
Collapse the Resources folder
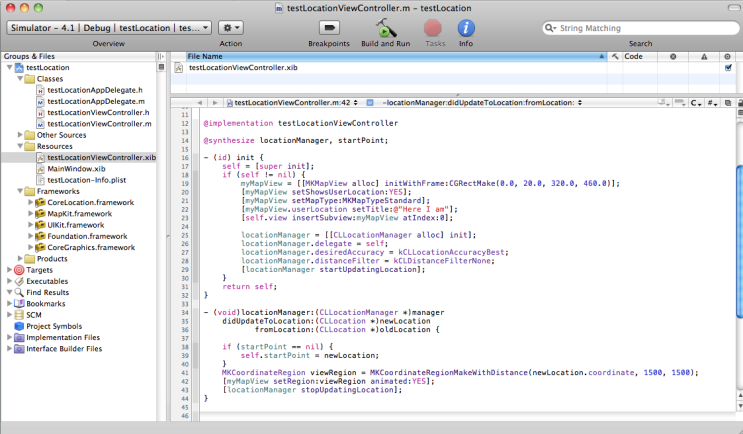[x=20, y=146]
